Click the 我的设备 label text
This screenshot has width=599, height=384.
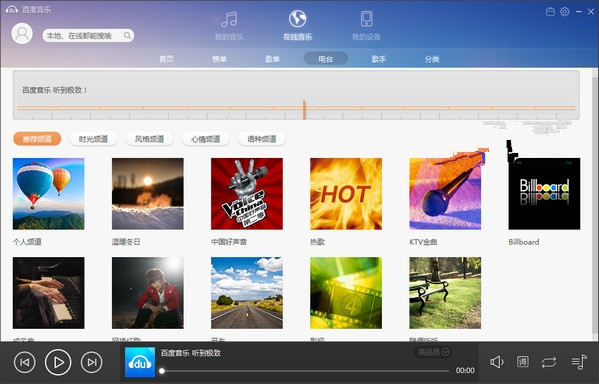pos(366,37)
